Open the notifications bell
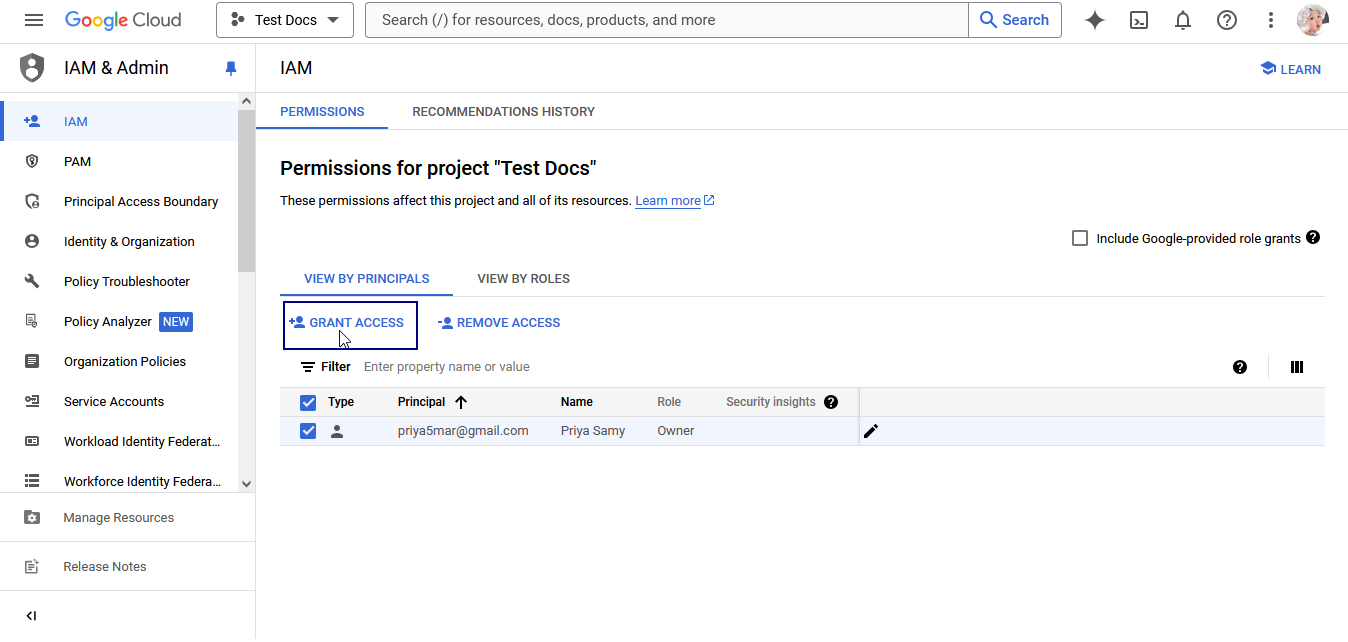Image resolution: width=1348 pixels, height=642 pixels. 1183,20
